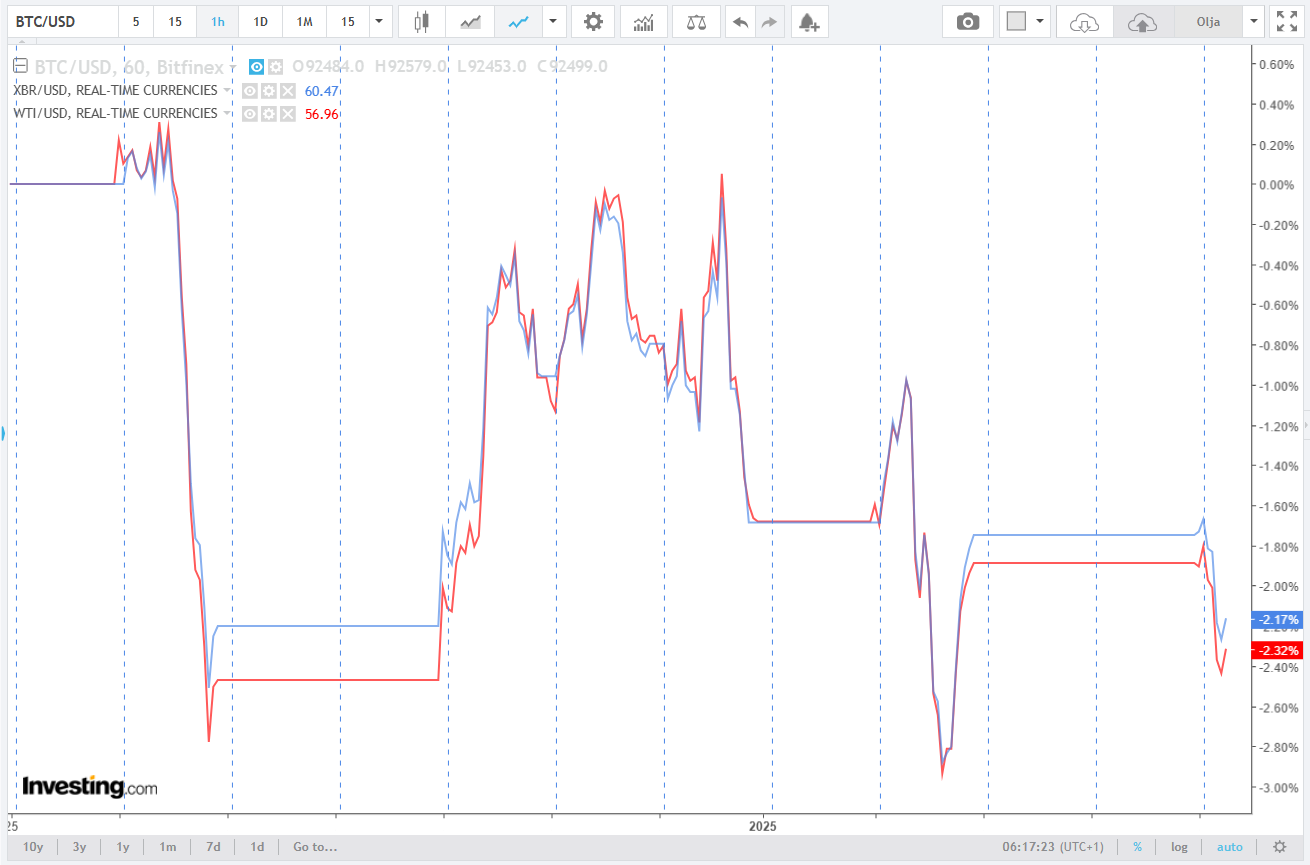The image size is (1310, 865).
Task: Open chart properties gear in top toolbar
Action: pyautogui.click(x=593, y=21)
